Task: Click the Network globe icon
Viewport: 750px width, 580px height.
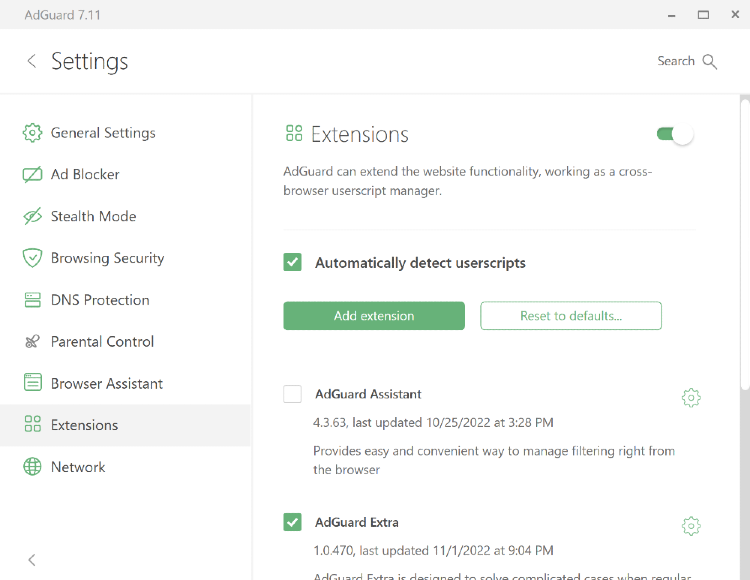Action: tap(32, 467)
